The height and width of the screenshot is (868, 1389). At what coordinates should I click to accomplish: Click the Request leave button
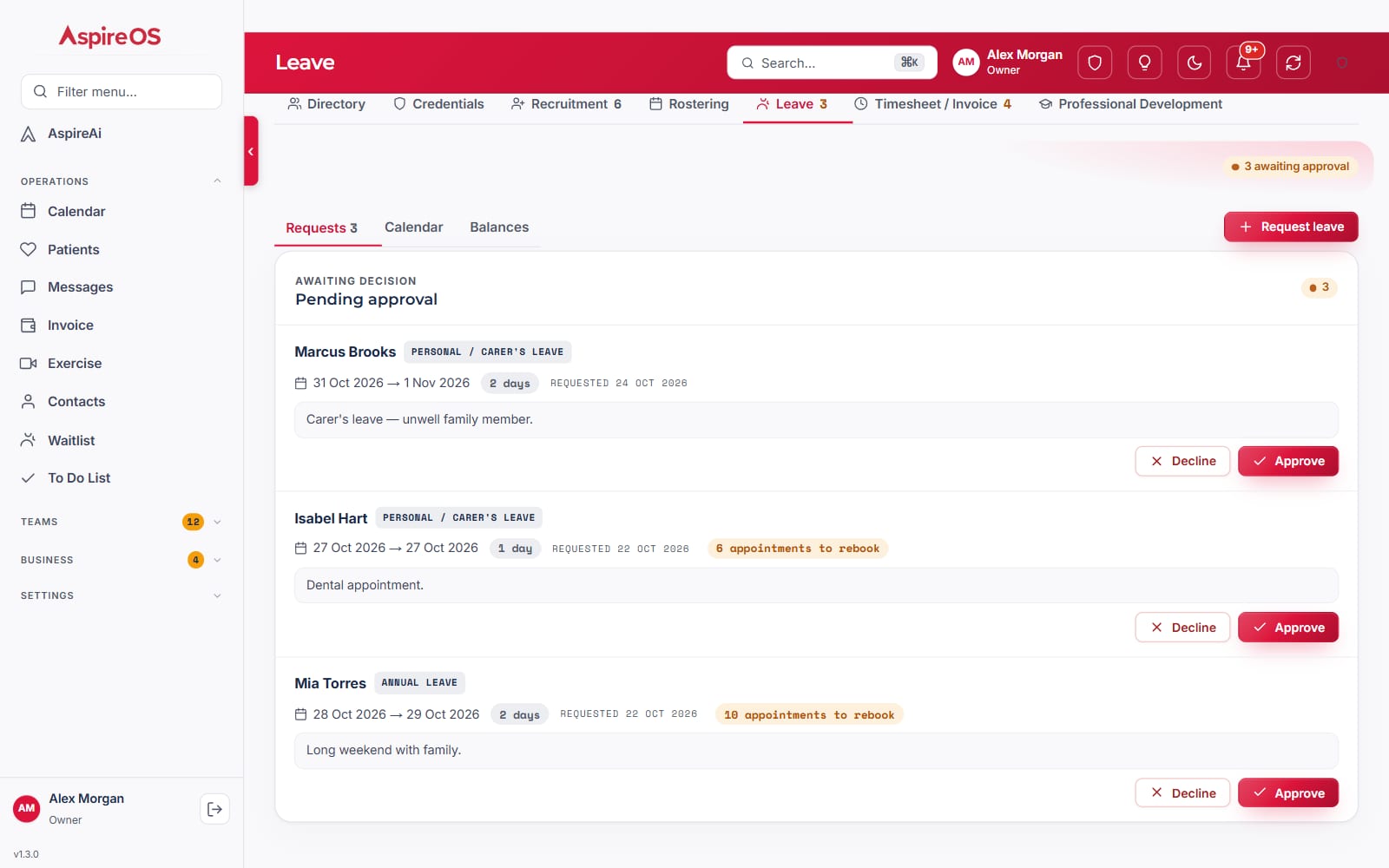(1291, 227)
